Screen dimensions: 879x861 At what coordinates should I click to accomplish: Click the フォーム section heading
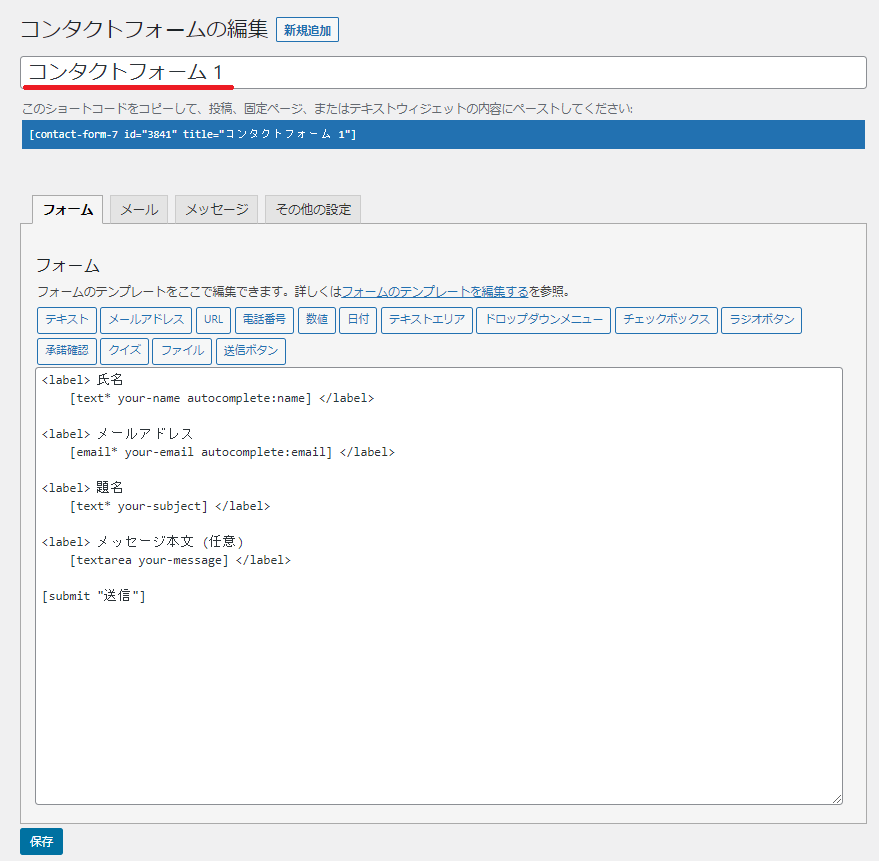tap(68, 266)
